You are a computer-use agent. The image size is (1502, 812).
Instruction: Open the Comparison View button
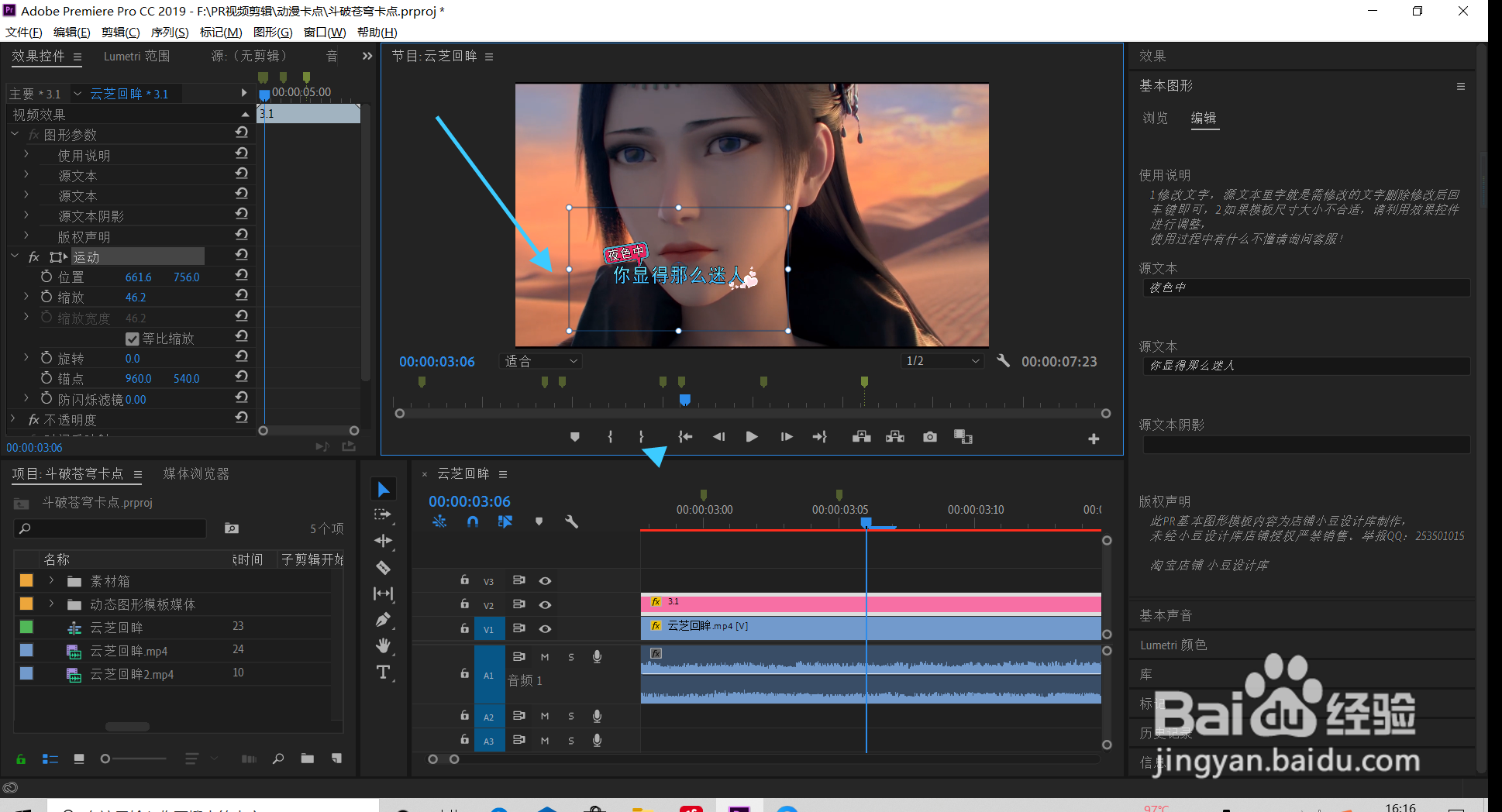[963, 437]
